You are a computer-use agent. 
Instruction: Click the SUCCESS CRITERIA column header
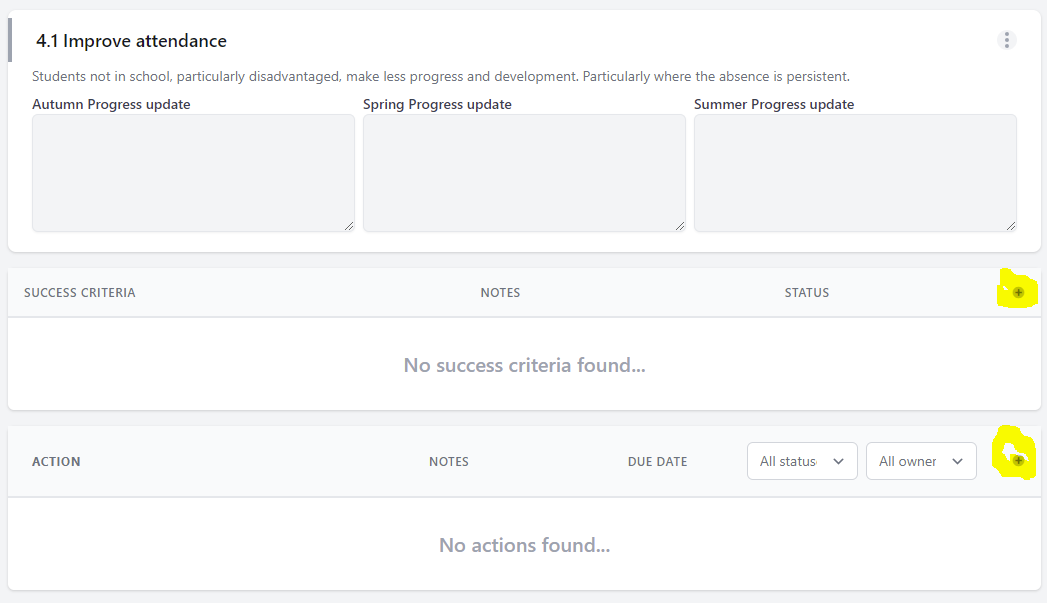(x=79, y=293)
